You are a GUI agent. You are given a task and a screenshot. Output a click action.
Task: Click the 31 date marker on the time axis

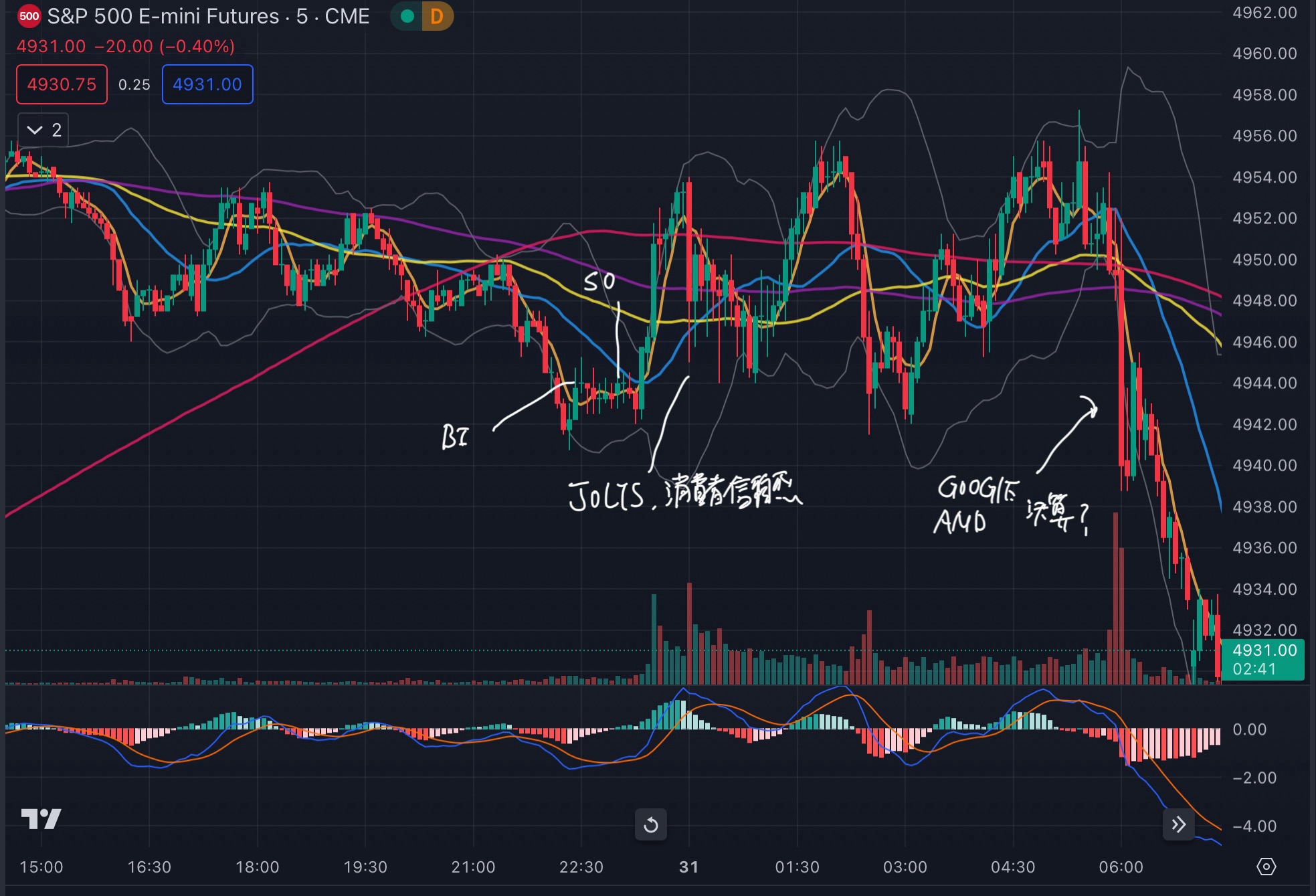(x=688, y=867)
